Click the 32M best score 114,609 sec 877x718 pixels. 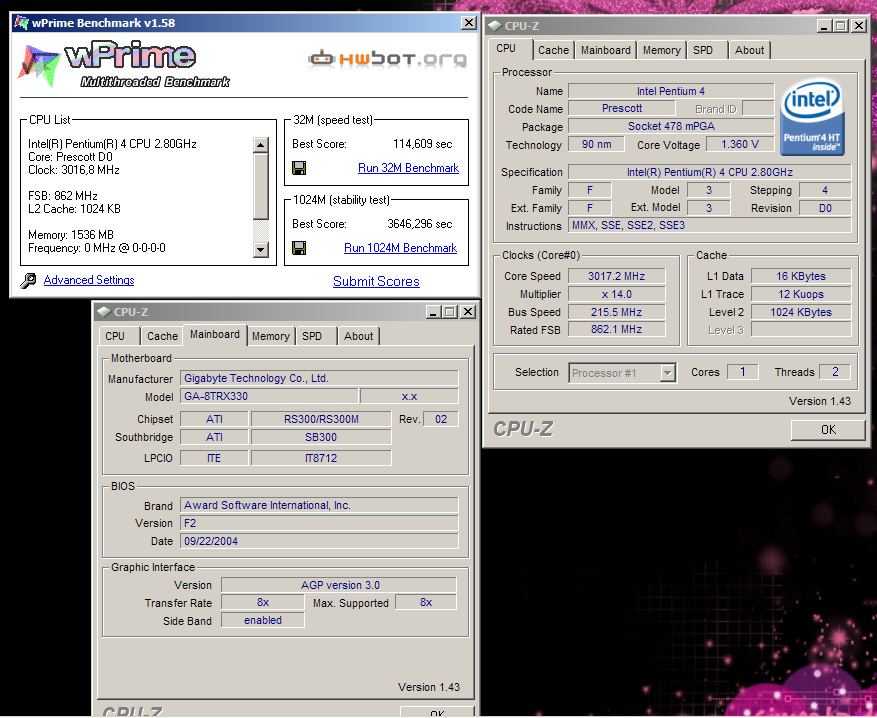422,144
